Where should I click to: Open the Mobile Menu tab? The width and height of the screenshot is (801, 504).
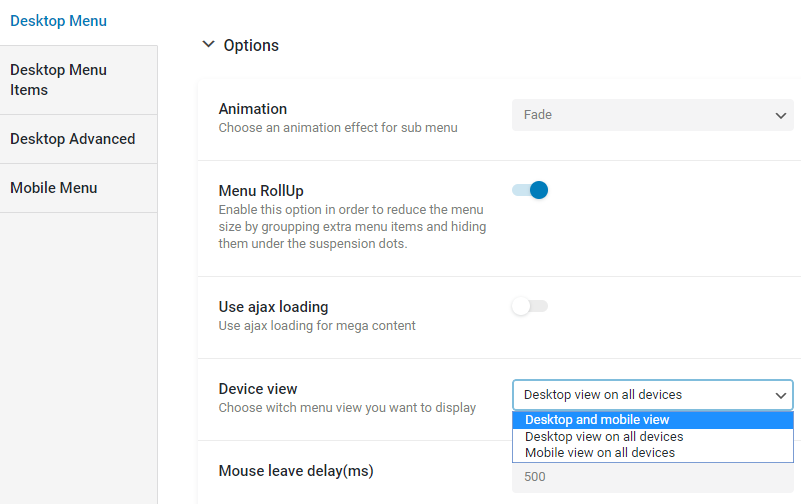(79, 188)
